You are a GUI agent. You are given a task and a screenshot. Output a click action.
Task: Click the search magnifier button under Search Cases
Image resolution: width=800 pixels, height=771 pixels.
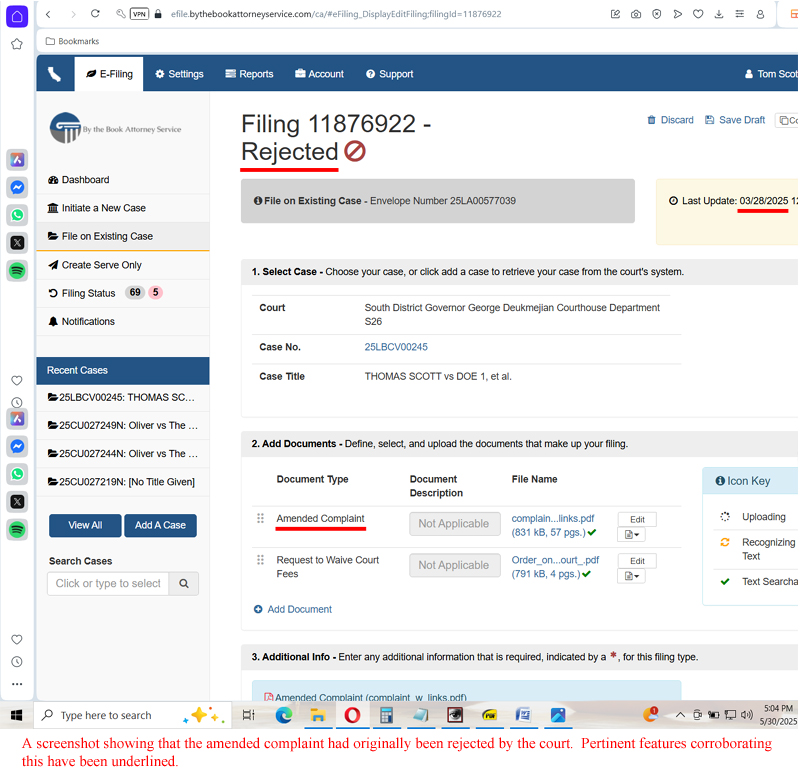(183, 583)
